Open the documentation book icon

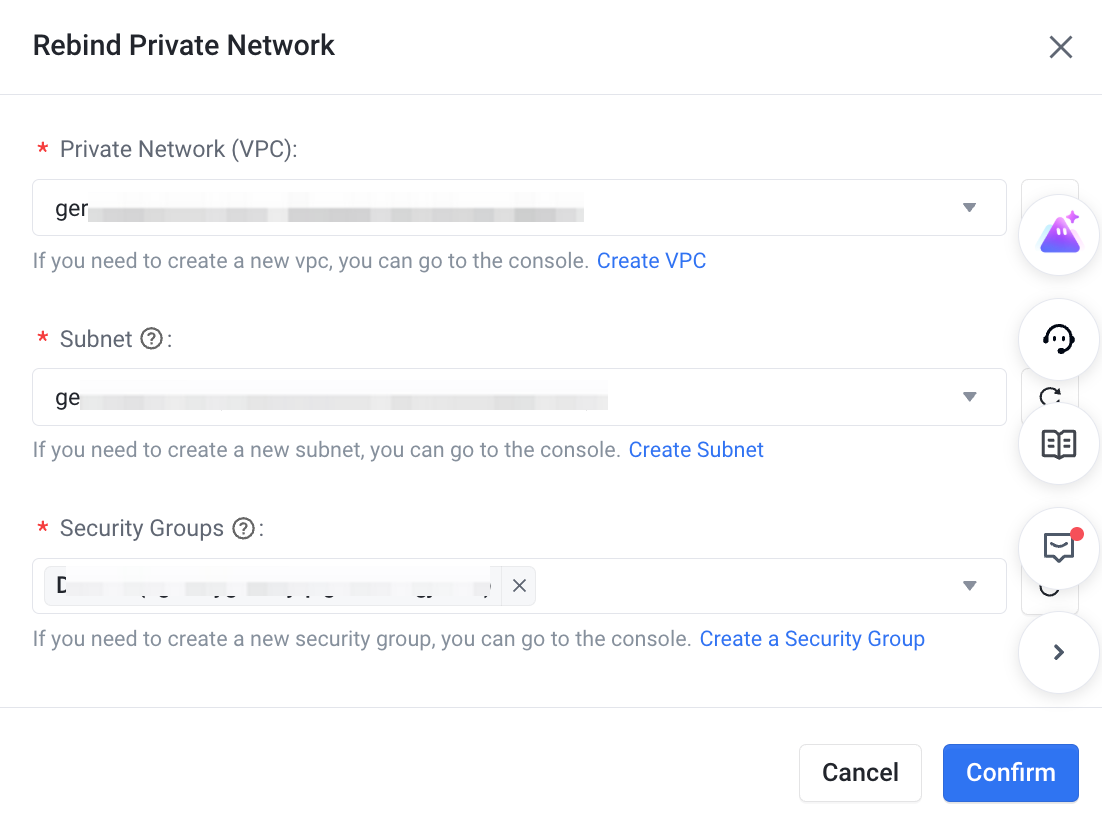[1059, 444]
